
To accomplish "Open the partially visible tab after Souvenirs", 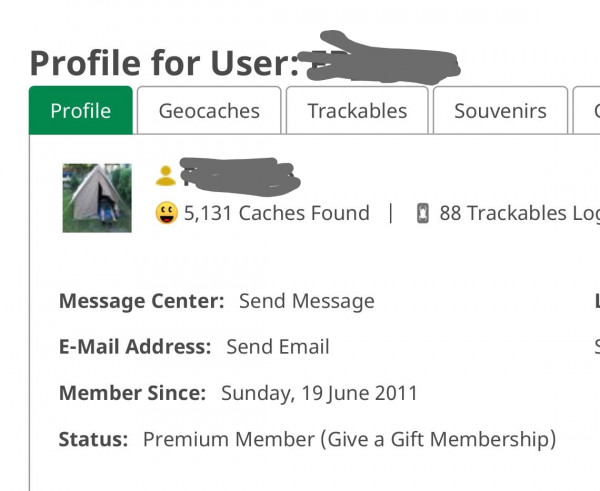I will click(586, 110).
